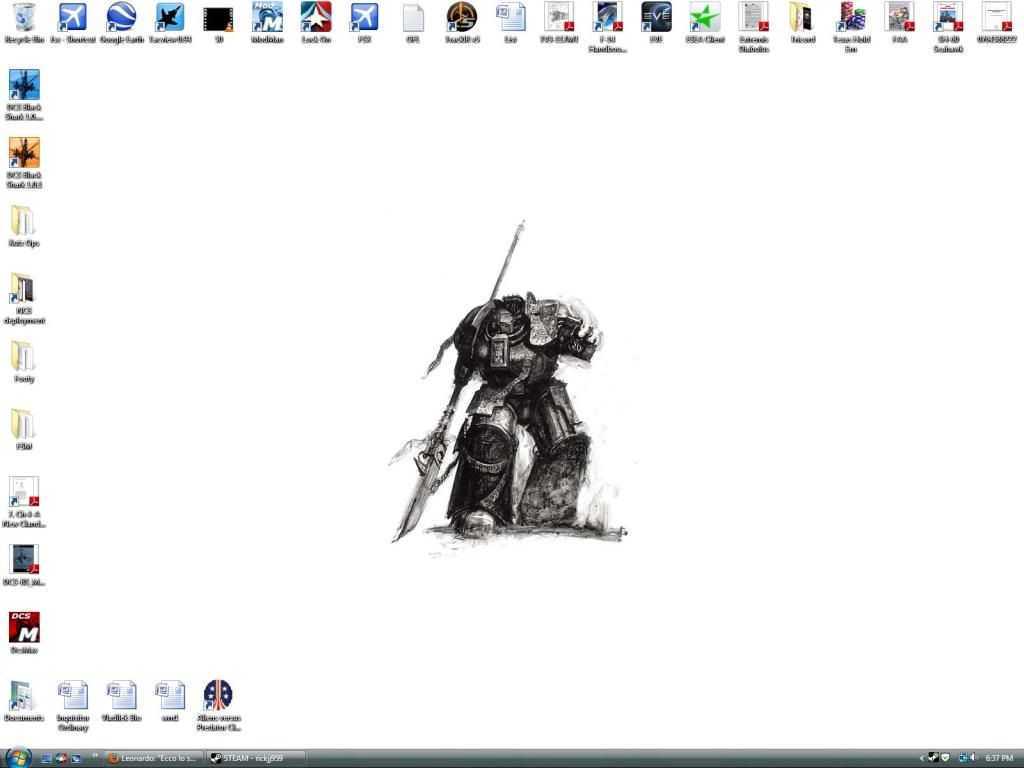
Task: Expand the hidden system tray icons
Action: click(921, 757)
